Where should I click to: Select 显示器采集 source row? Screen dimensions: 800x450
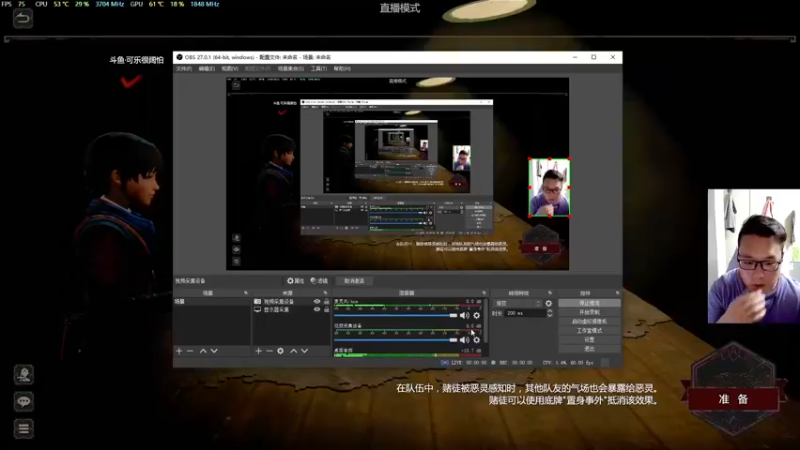tap(291, 309)
